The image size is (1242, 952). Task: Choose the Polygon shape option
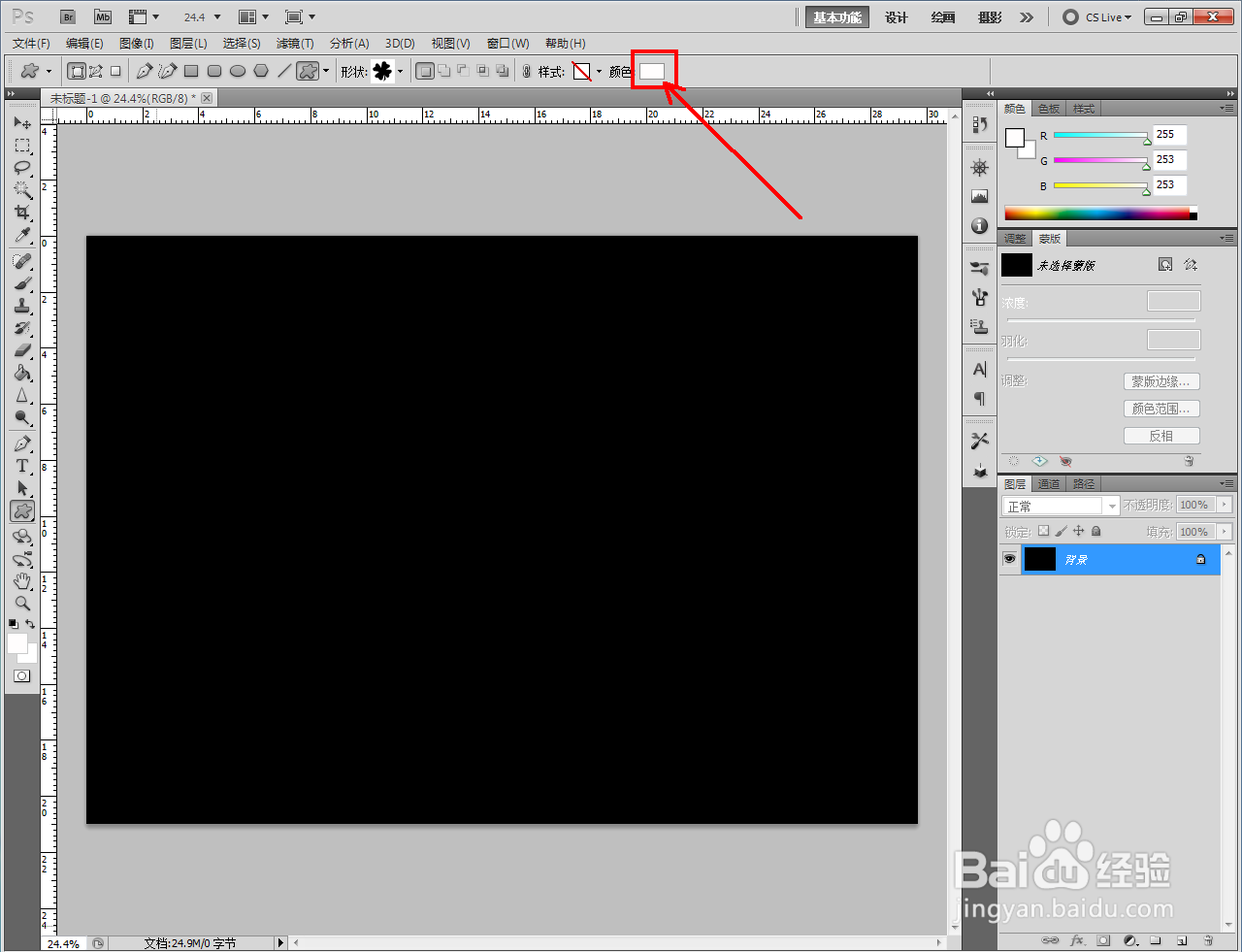pos(261,71)
